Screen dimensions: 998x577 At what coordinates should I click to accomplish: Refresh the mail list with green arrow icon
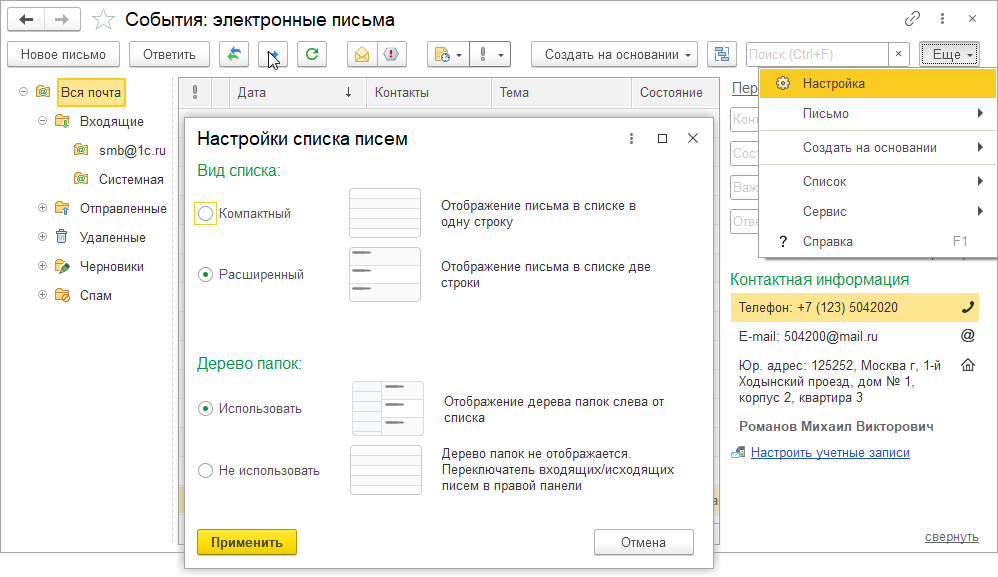pyautogui.click(x=312, y=54)
